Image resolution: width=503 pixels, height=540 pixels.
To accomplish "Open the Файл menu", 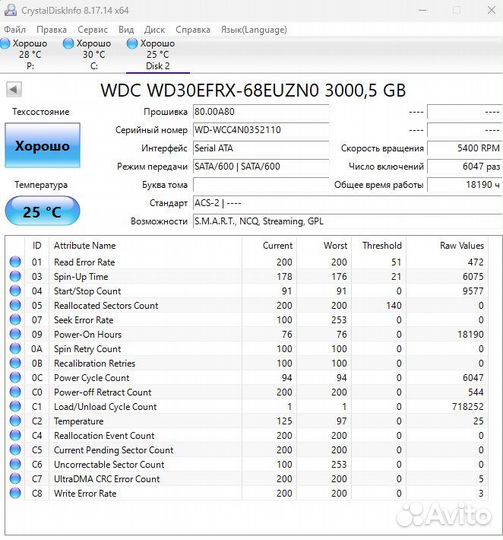I will coord(15,30).
